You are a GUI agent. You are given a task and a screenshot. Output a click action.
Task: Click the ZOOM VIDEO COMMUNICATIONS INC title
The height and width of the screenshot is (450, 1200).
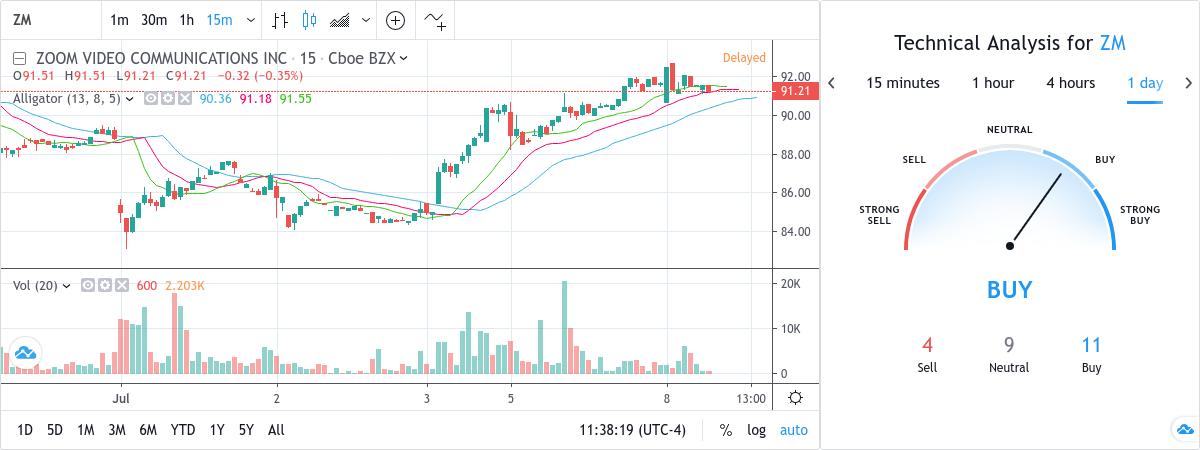[161, 58]
